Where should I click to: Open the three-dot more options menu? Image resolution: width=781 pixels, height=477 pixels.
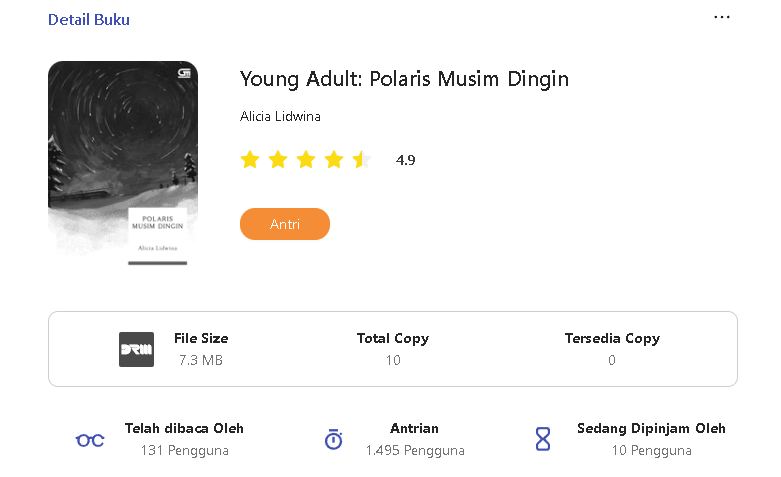[722, 17]
